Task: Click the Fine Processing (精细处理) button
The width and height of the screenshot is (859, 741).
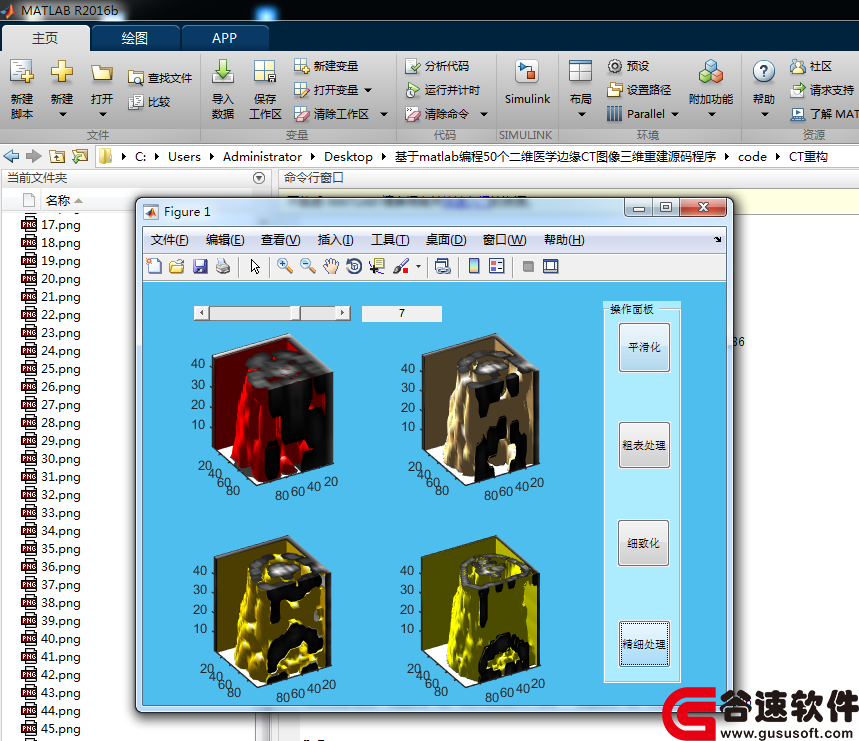Action: point(644,644)
